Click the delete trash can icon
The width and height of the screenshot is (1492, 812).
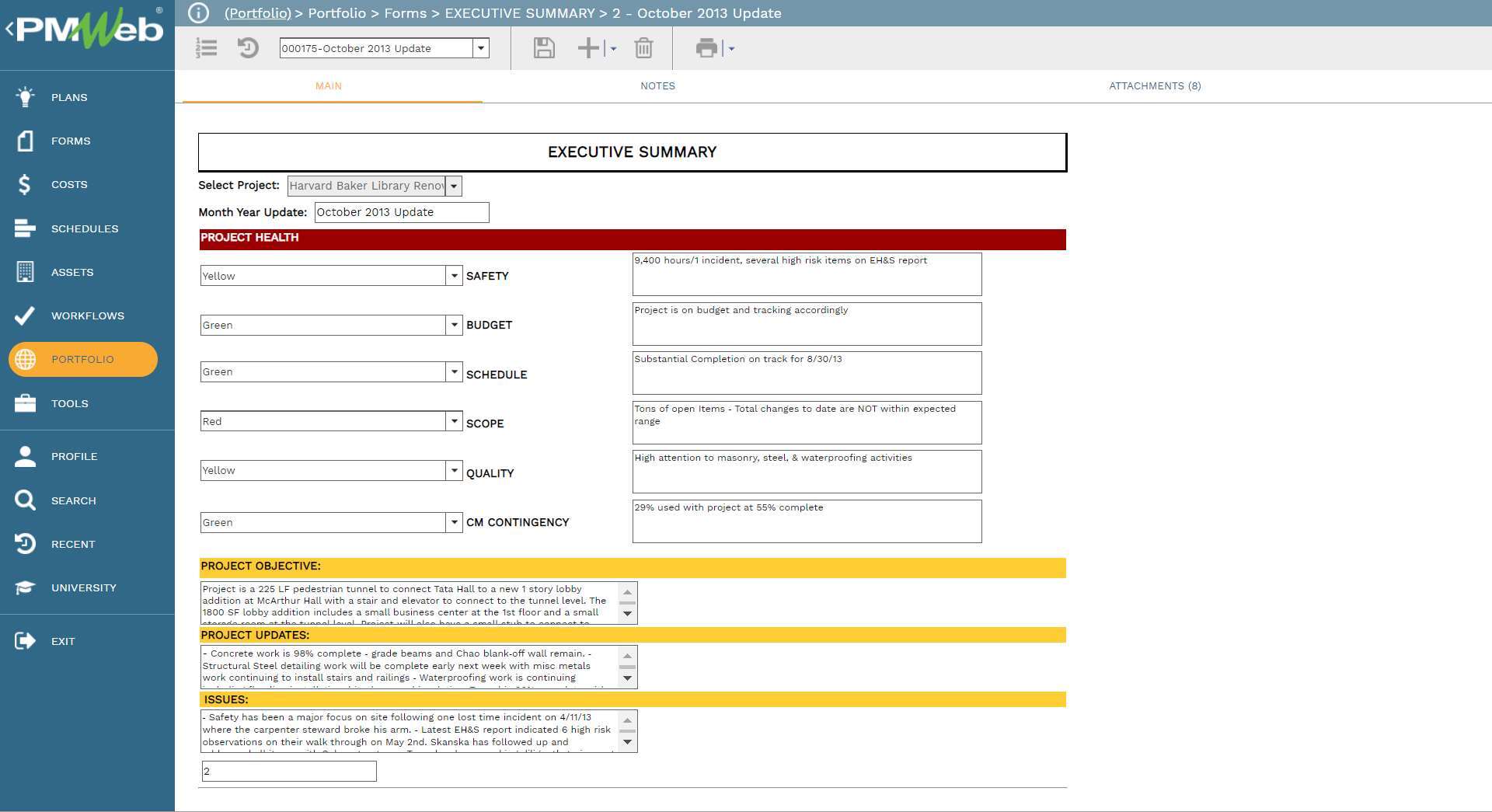coord(643,48)
